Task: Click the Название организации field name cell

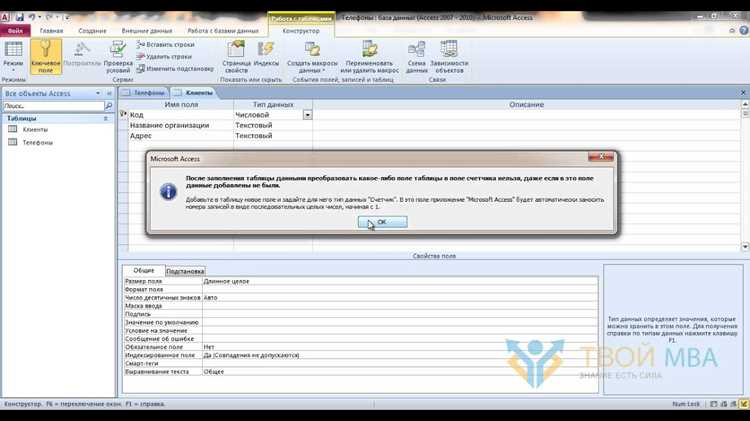Action: click(181, 125)
